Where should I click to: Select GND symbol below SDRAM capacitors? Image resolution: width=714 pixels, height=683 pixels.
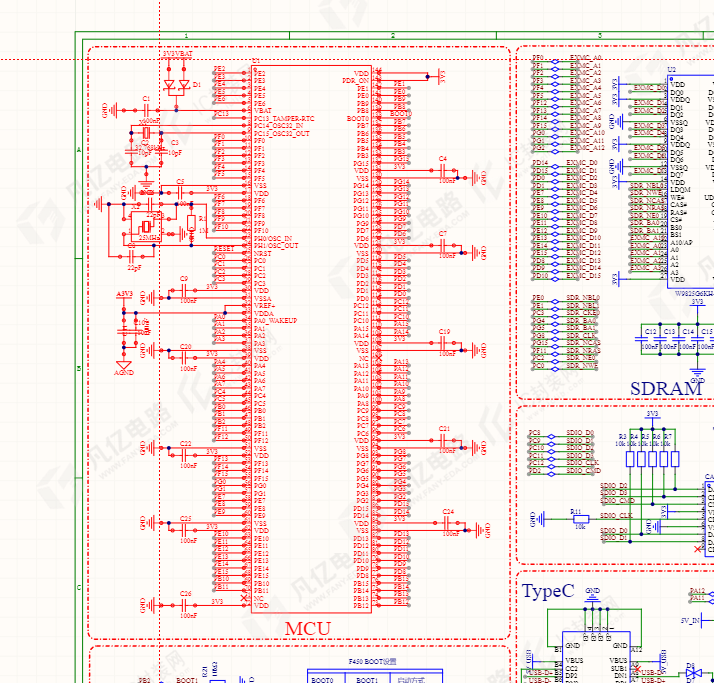(x=697, y=373)
